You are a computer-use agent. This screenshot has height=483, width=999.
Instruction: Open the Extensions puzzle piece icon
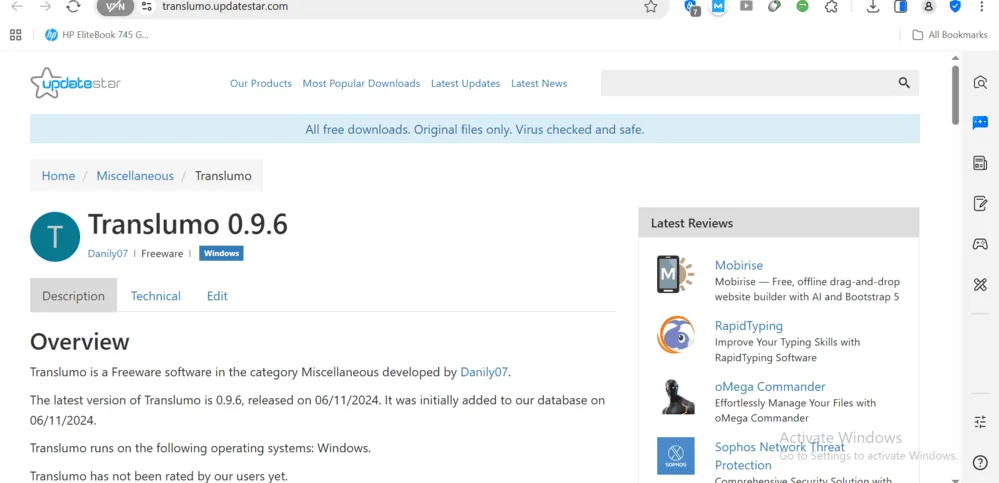pyautogui.click(x=831, y=7)
